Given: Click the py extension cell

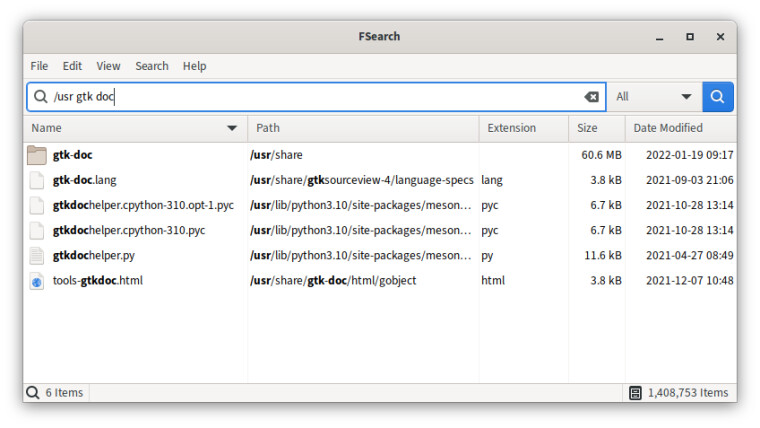Looking at the screenshot, I should pyautogui.click(x=487, y=256).
